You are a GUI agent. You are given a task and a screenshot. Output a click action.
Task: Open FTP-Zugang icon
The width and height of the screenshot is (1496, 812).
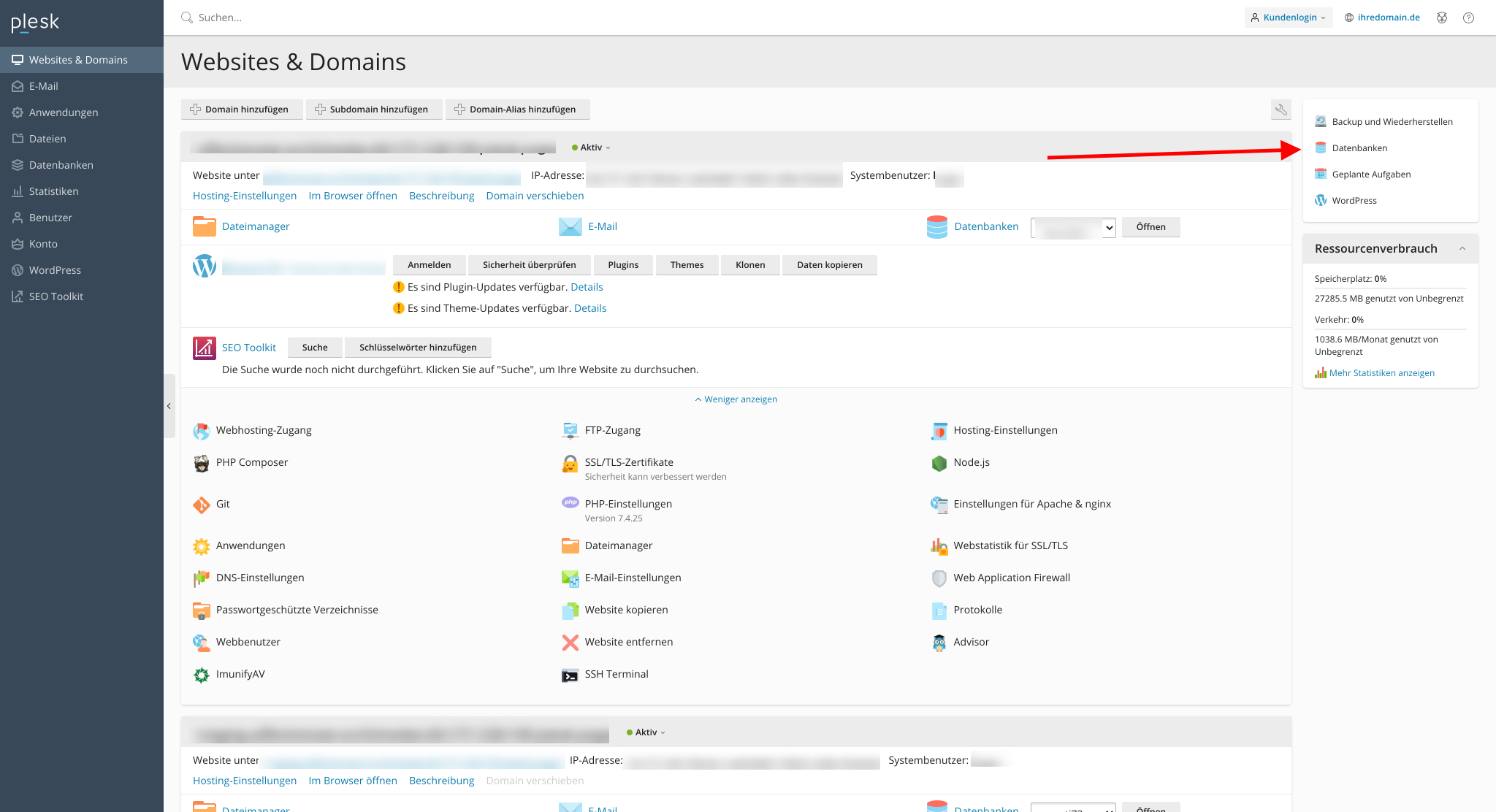[570, 431]
